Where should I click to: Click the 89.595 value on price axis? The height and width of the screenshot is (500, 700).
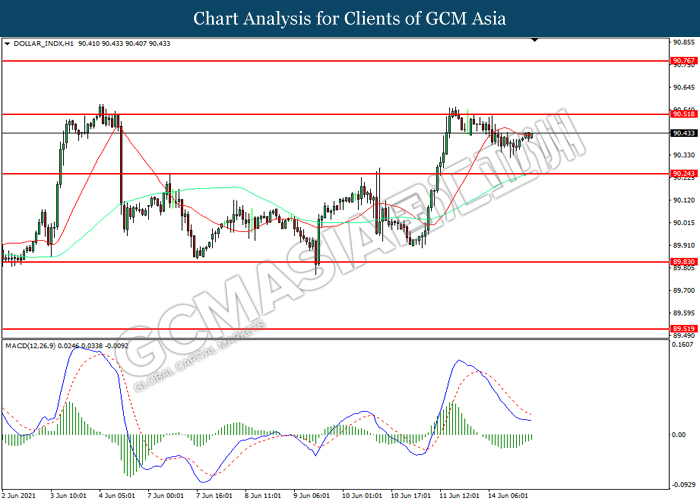click(684, 313)
